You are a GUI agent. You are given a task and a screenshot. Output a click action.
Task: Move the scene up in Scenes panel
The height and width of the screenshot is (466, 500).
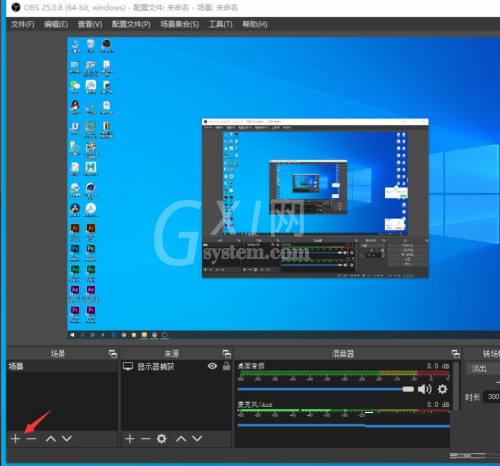click(x=51, y=439)
